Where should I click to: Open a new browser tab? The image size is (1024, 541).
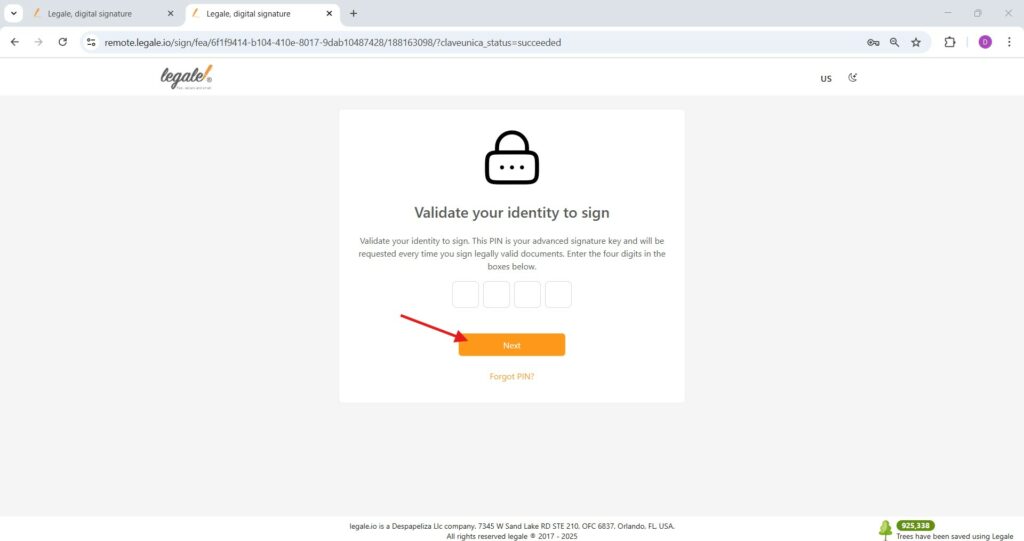(x=353, y=13)
